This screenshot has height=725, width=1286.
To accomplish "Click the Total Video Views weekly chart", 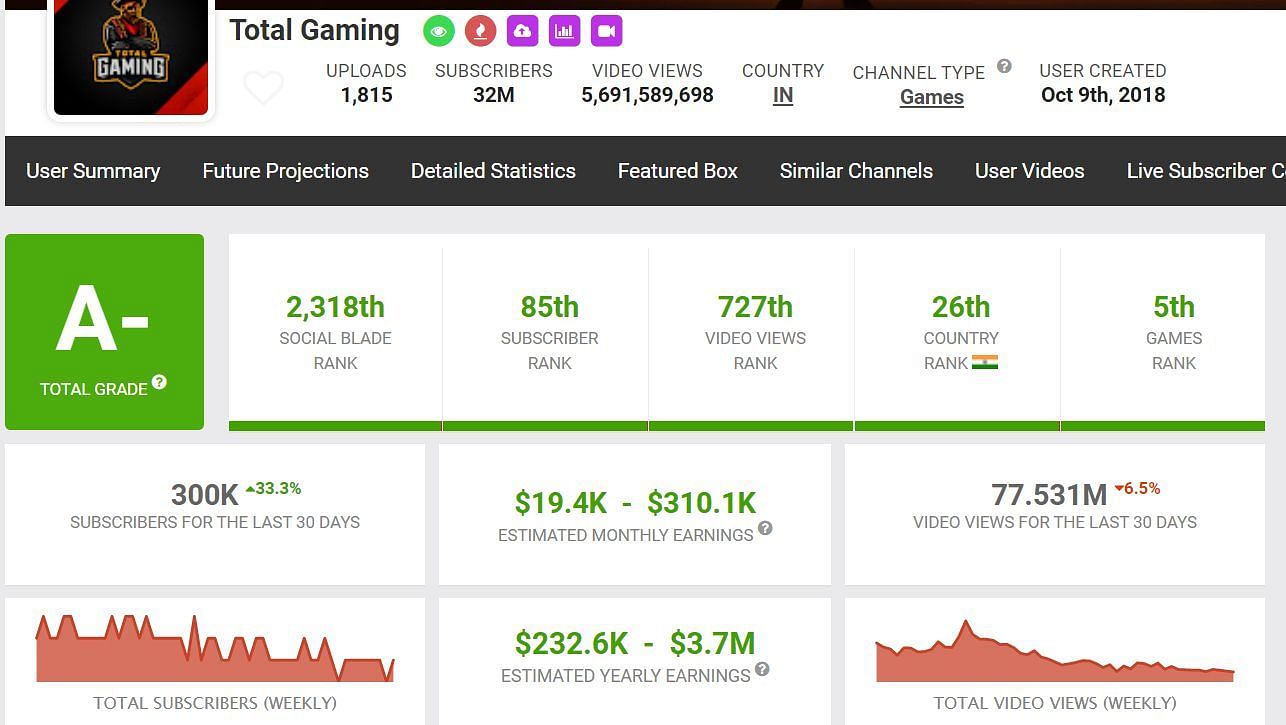I will [x=1055, y=651].
